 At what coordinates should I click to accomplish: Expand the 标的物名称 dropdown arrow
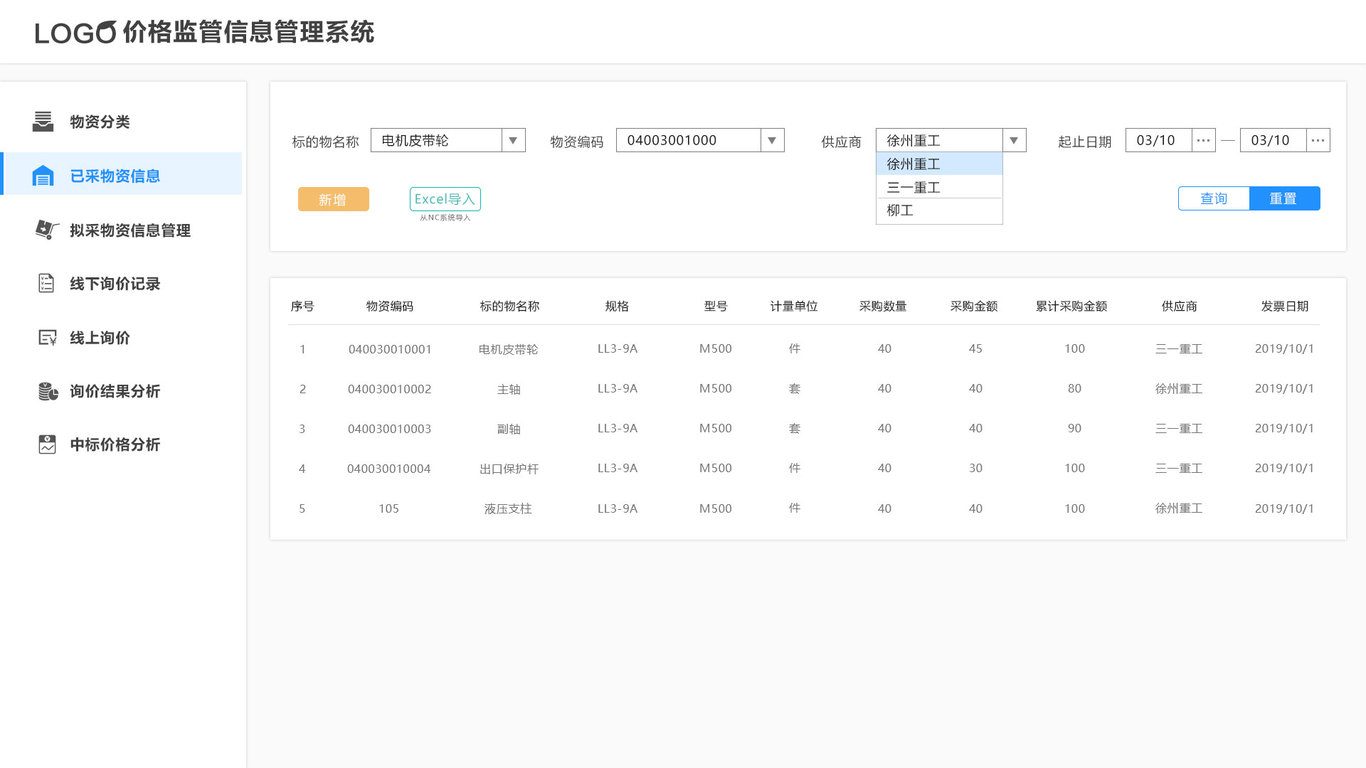click(x=513, y=140)
